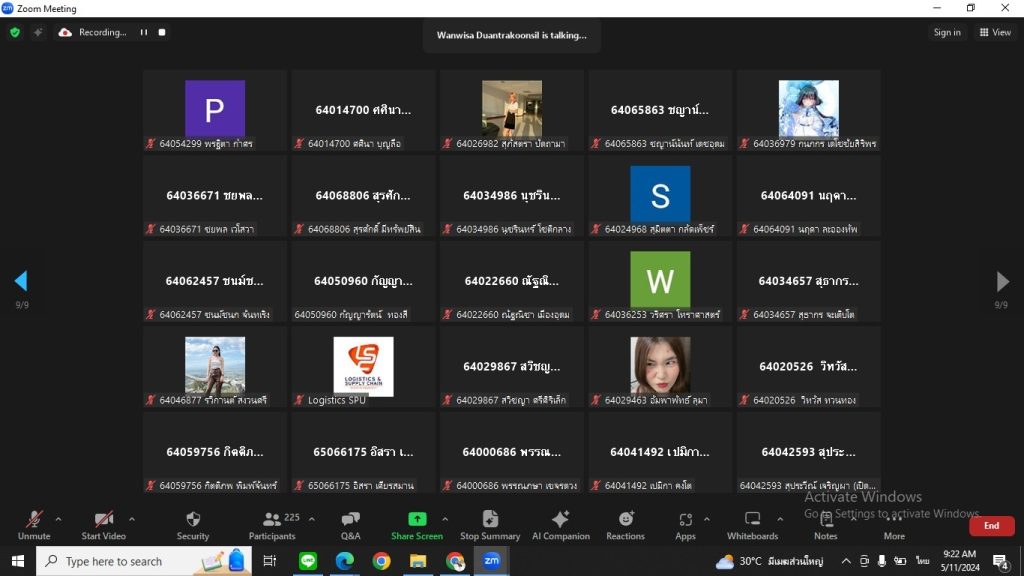Click the Share Screen button

click(417, 526)
